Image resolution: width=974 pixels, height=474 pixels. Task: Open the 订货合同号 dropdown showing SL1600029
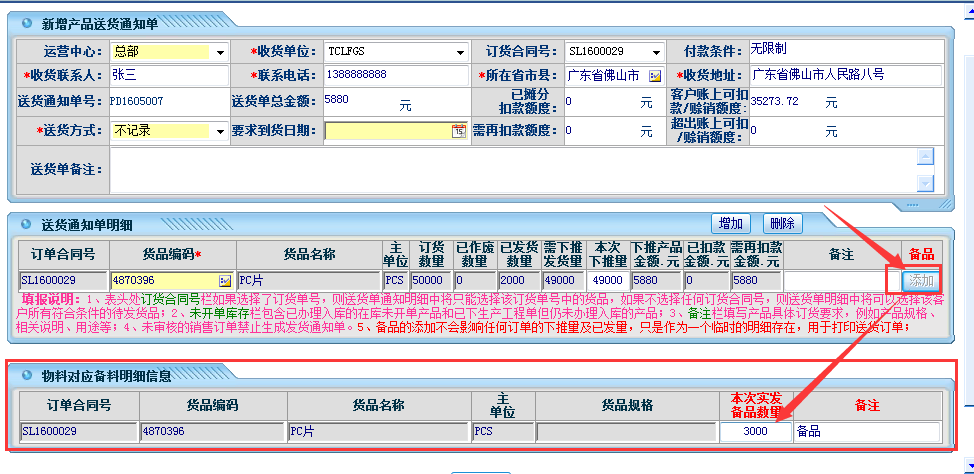pos(656,51)
